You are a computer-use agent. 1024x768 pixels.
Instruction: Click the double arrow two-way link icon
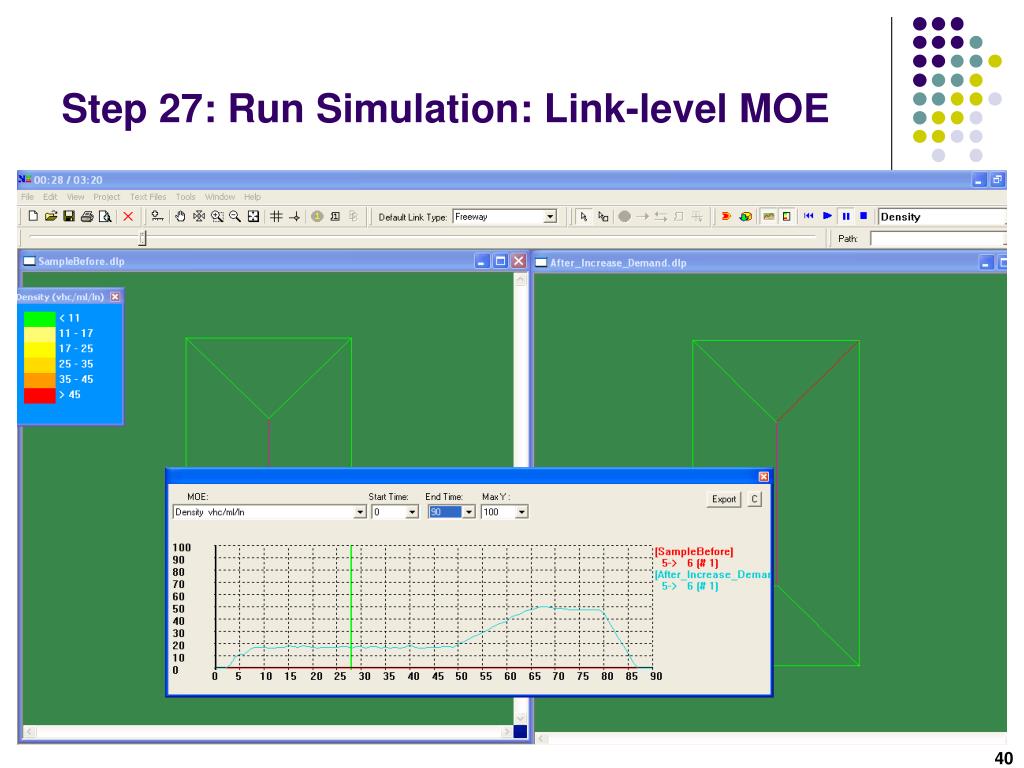pyautogui.click(x=661, y=216)
